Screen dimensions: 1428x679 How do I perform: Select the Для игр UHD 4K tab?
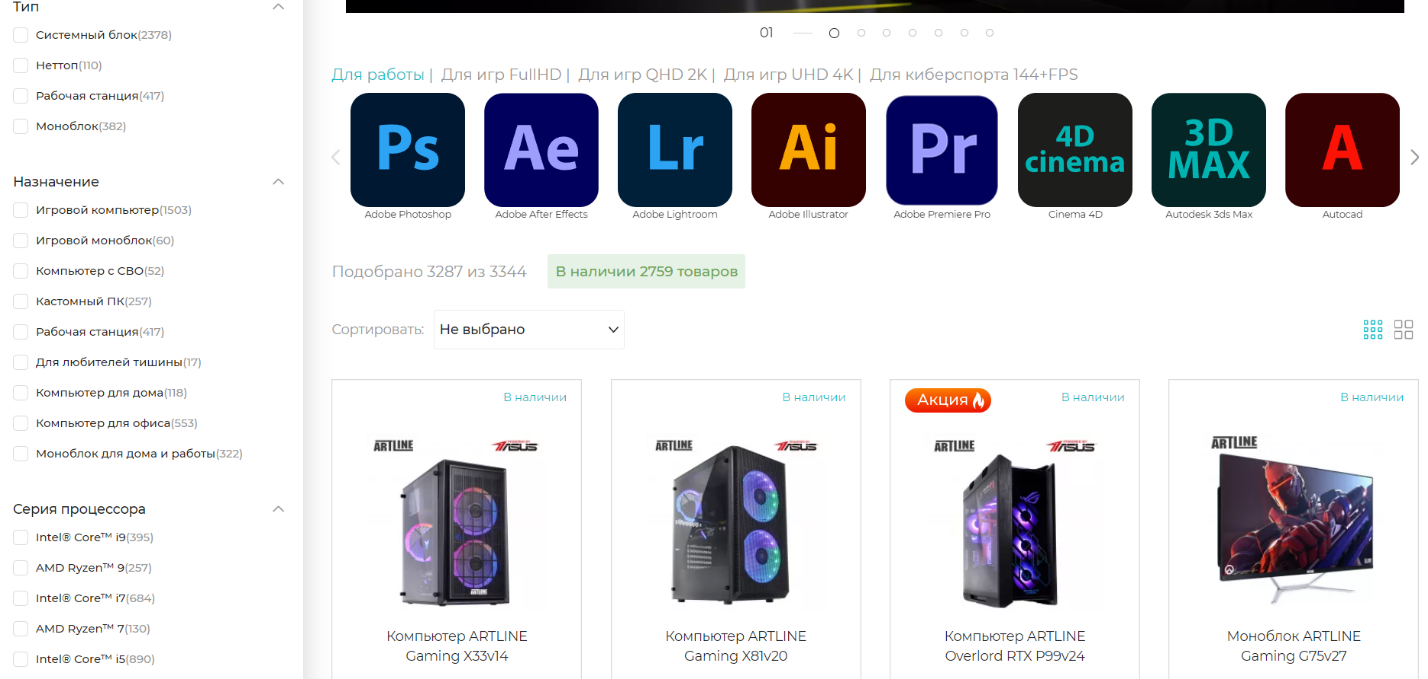coord(789,75)
